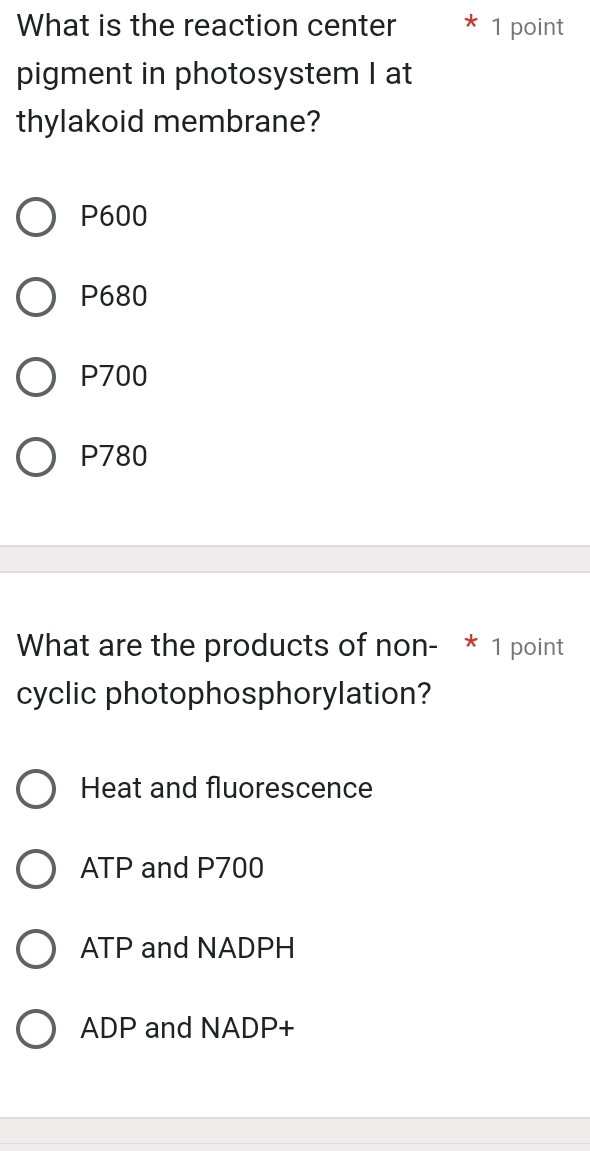This screenshot has height=1151, width=590.
Task: Select the P780 radio button
Action: [35, 457]
